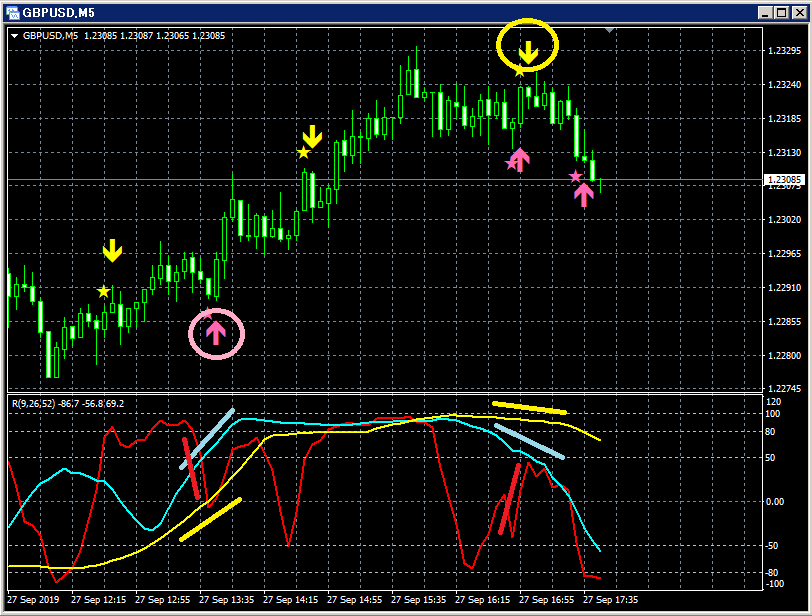Click the R(9,26,52) indicator label

coord(33,403)
